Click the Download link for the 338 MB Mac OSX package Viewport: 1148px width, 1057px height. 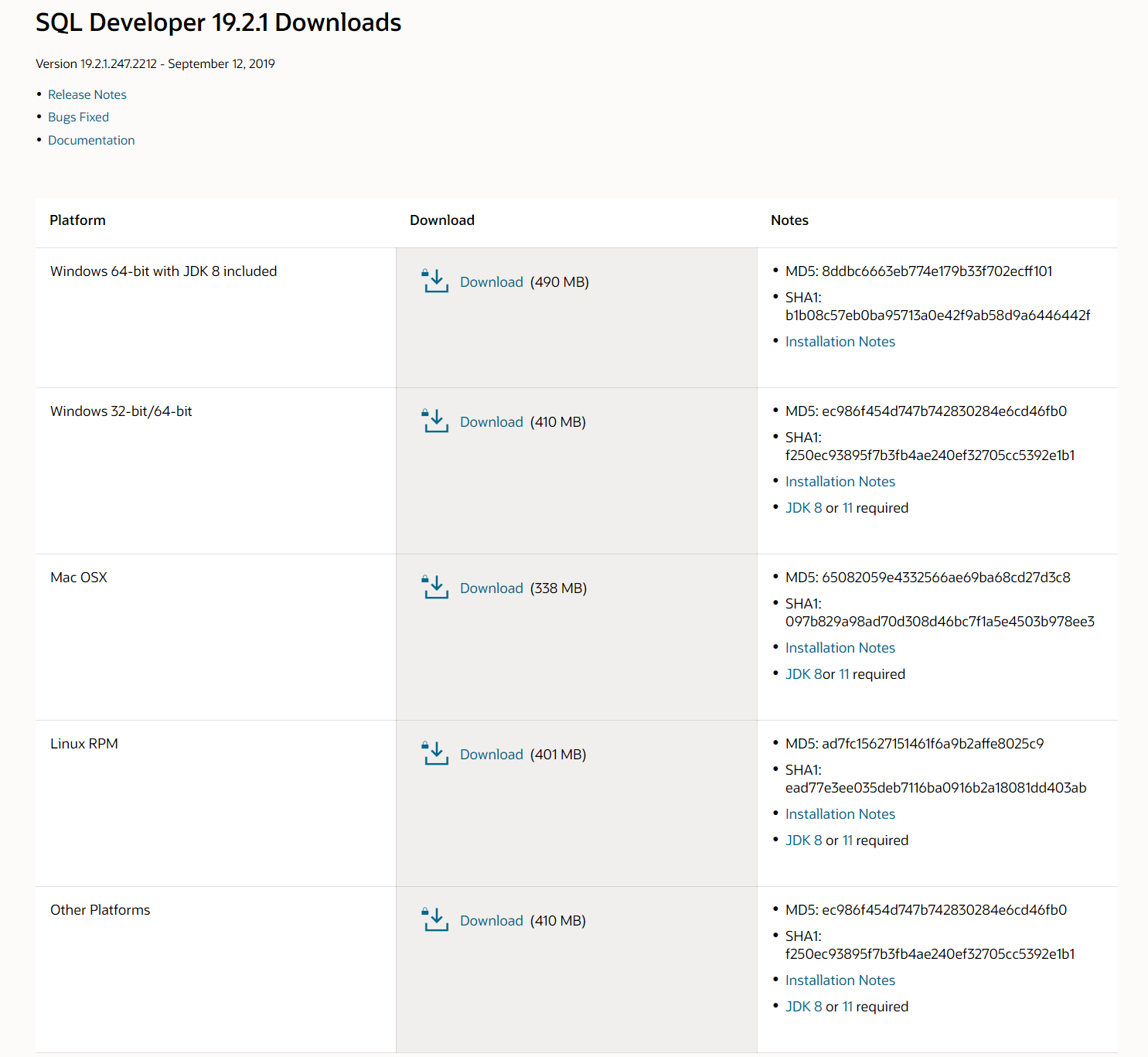[492, 588]
